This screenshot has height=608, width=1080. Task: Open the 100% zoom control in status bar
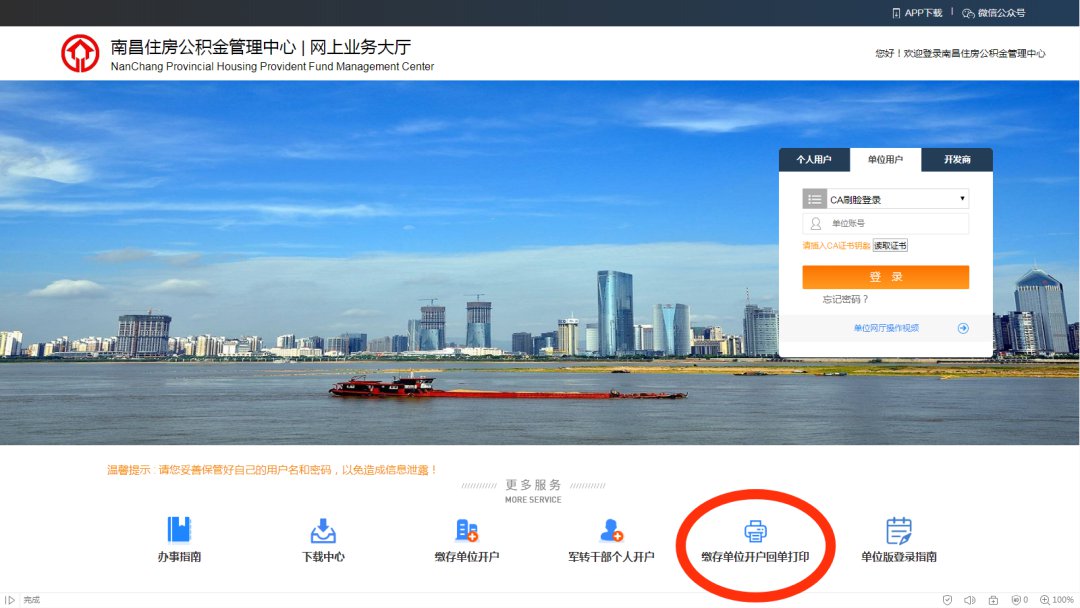coord(1057,600)
